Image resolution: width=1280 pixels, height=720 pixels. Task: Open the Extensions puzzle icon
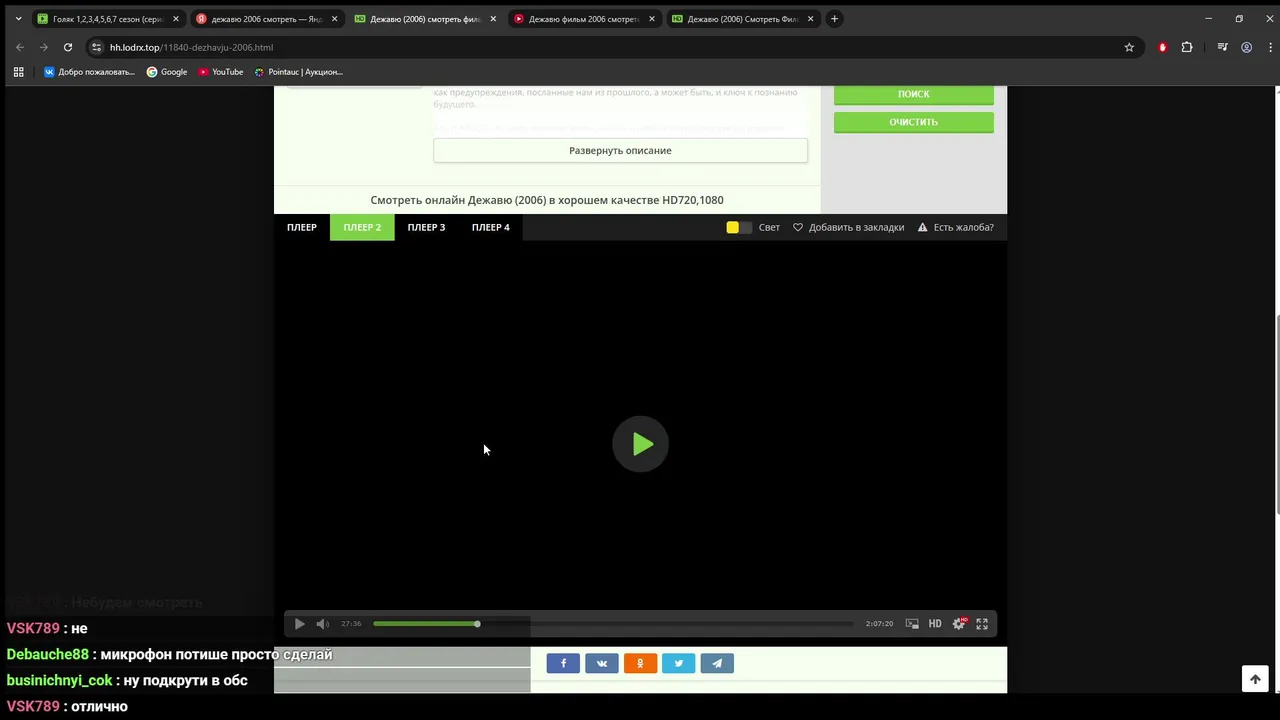pos(1187,47)
